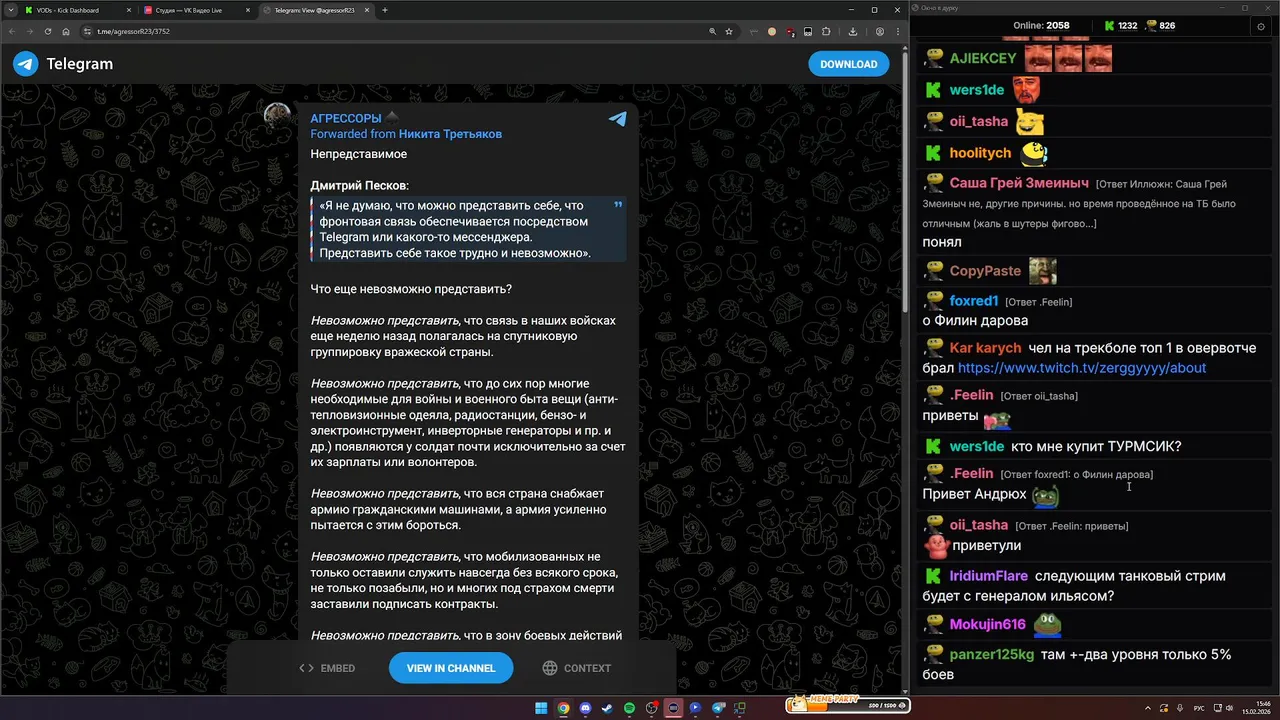This screenshot has height=720, width=1280.
Task: Click the РУС language indicator
Action: pyautogui.click(x=1200, y=708)
